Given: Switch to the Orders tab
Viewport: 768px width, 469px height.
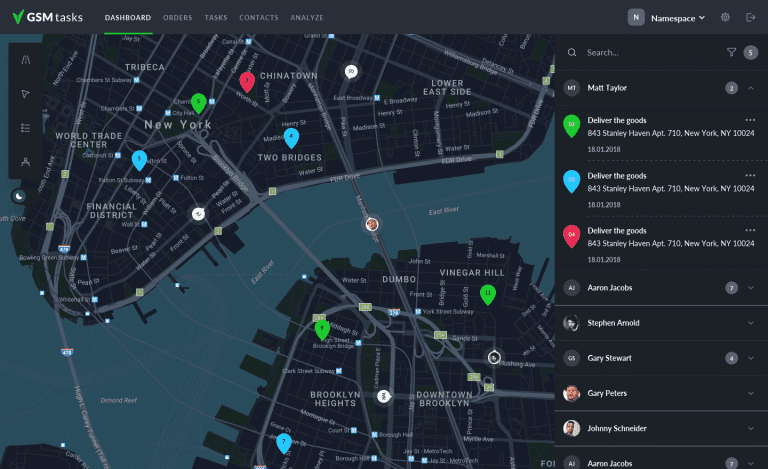Looking at the screenshot, I should [x=177, y=18].
